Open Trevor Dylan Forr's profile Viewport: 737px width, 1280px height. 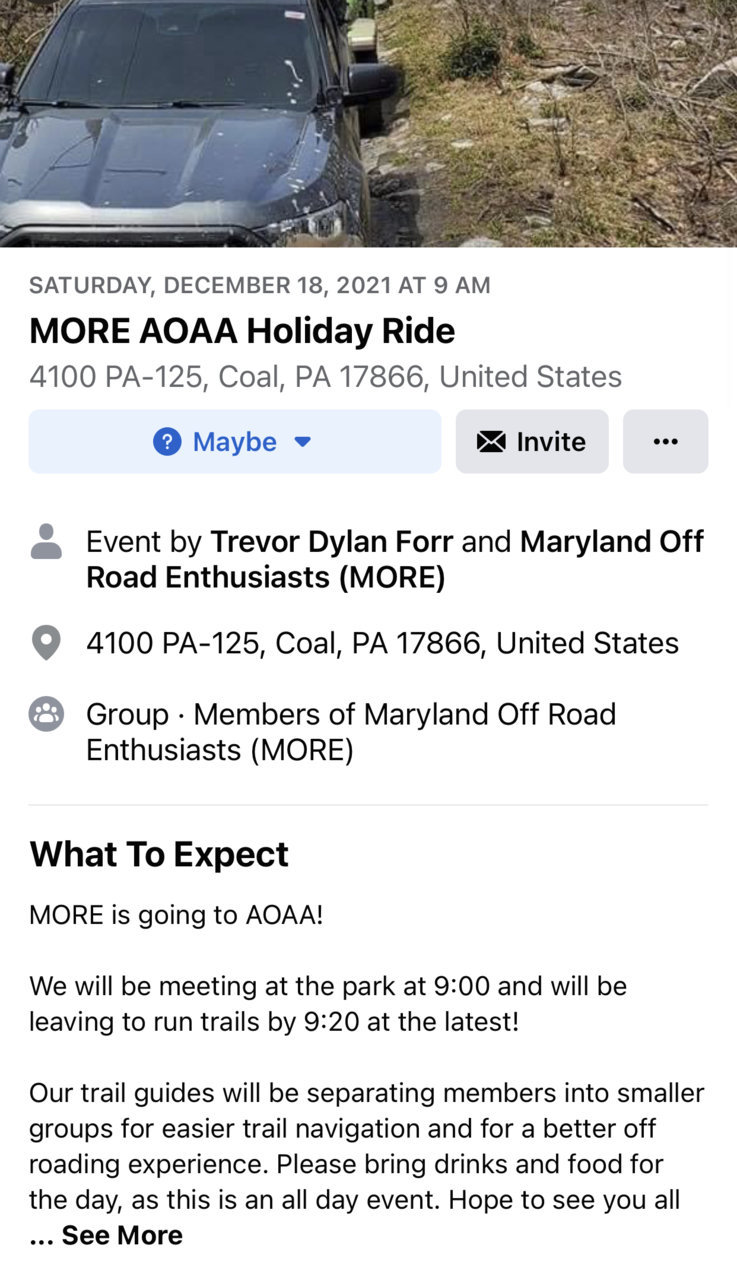(x=331, y=542)
